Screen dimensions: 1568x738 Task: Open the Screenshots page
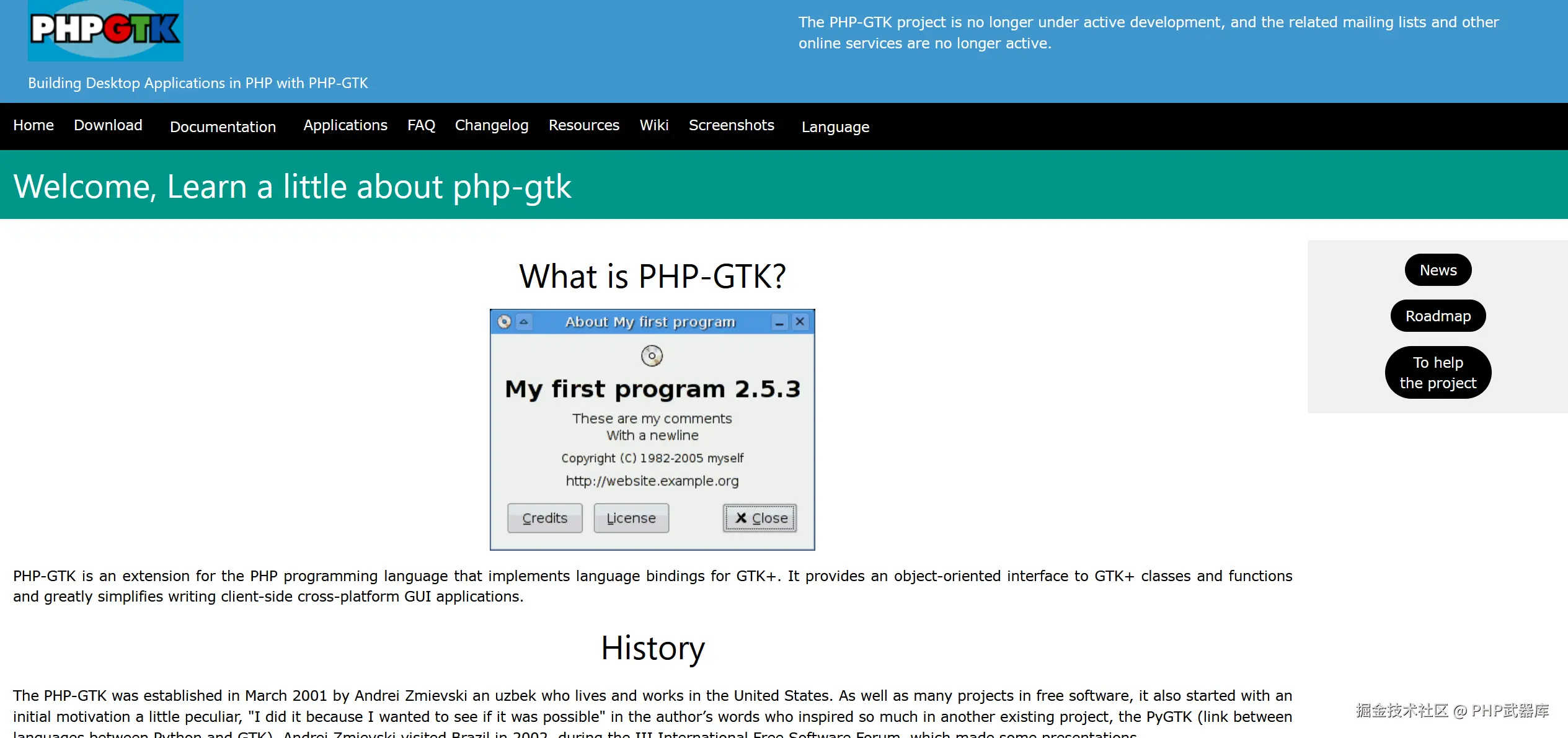(732, 125)
